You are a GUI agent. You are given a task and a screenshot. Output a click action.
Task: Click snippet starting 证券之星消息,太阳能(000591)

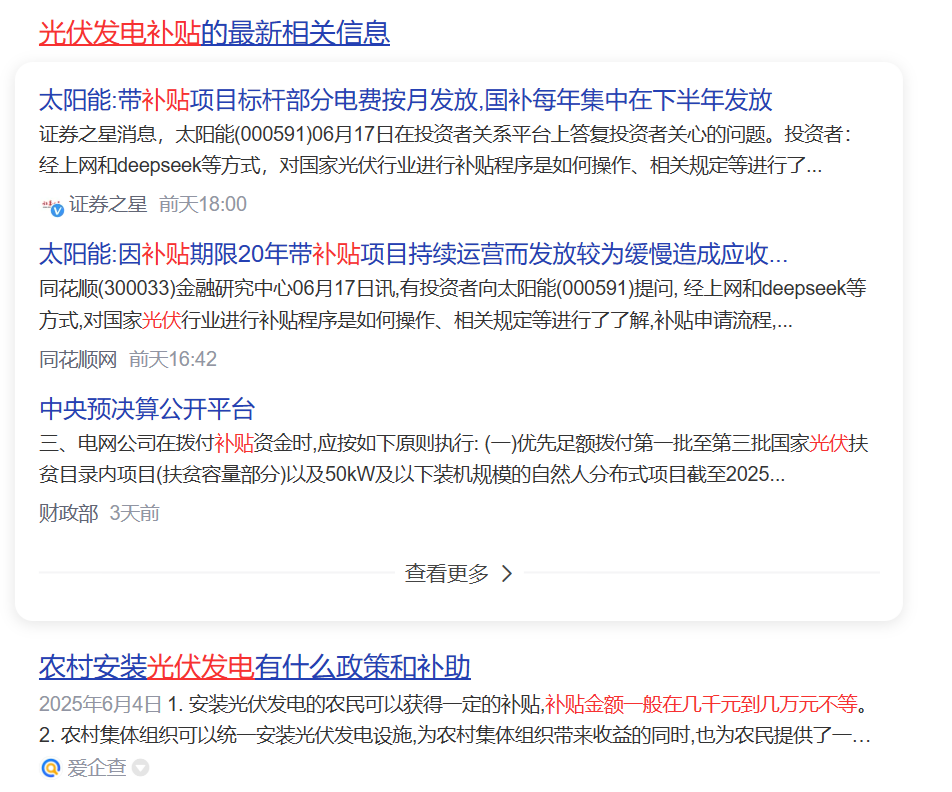[446, 149]
